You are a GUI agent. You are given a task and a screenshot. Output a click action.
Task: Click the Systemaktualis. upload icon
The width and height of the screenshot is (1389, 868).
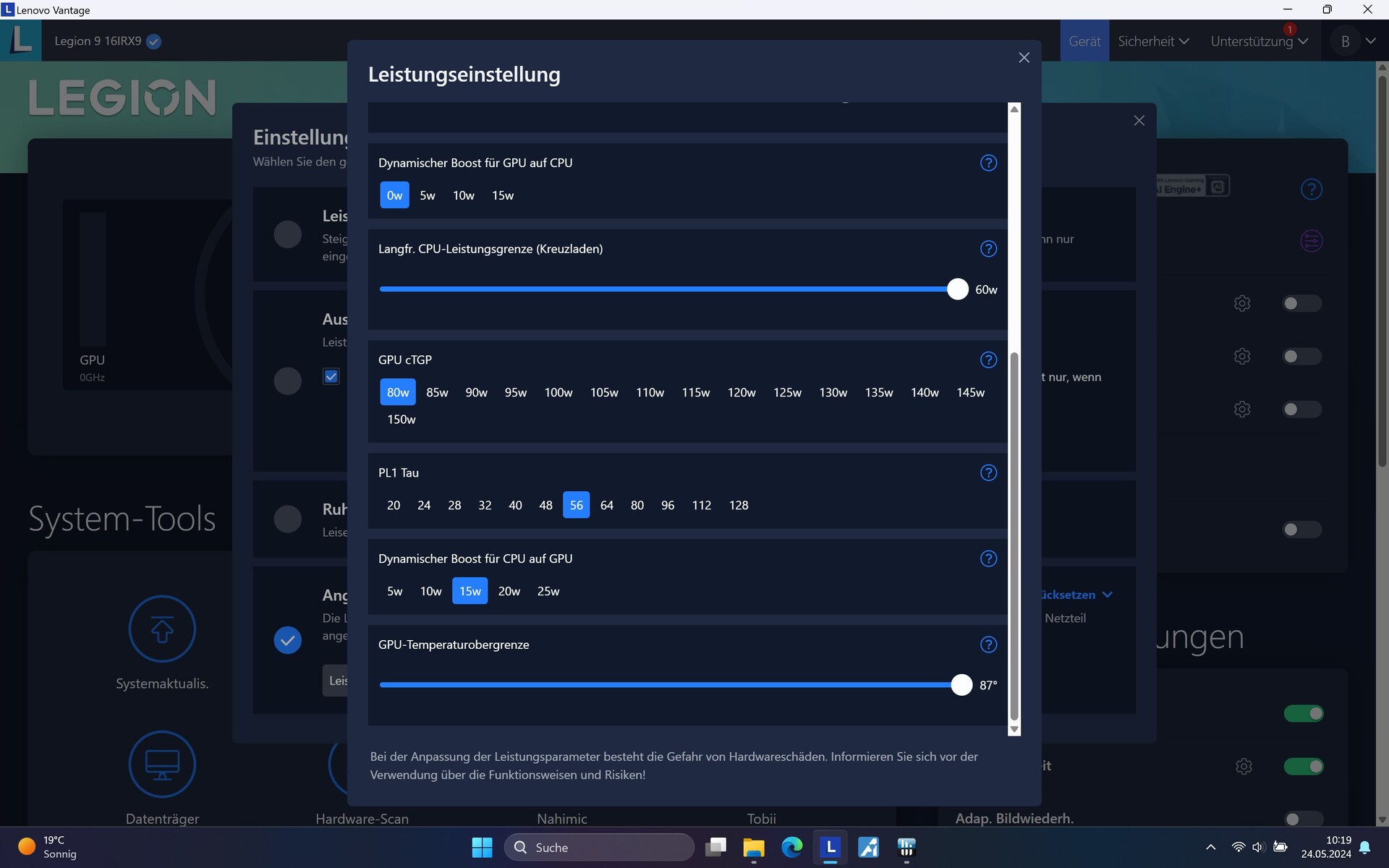pyautogui.click(x=162, y=629)
